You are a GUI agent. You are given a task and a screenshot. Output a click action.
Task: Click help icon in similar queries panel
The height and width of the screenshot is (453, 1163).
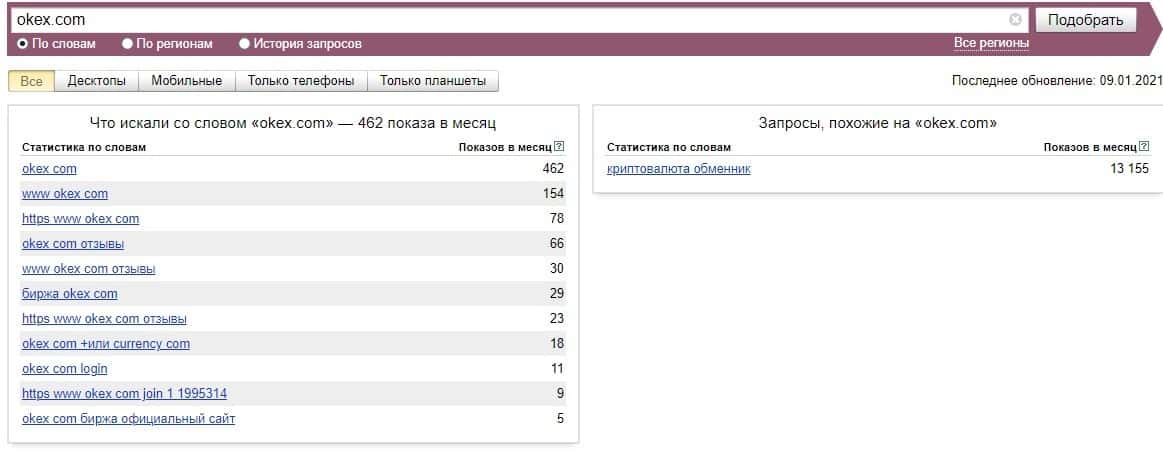pyautogui.click(x=1144, y=147)
